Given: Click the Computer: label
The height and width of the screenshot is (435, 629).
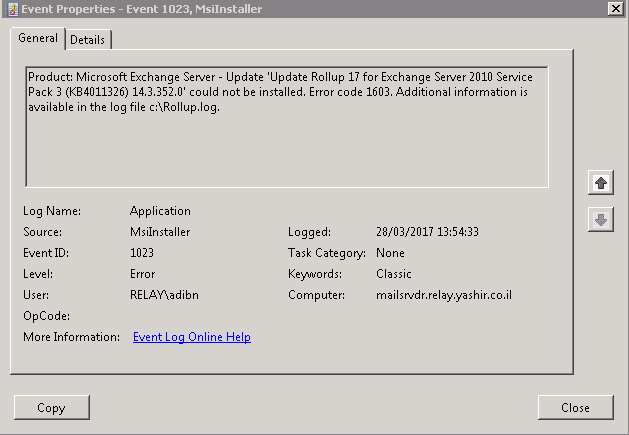Looking at the screenshot, I should coord(316,295).
